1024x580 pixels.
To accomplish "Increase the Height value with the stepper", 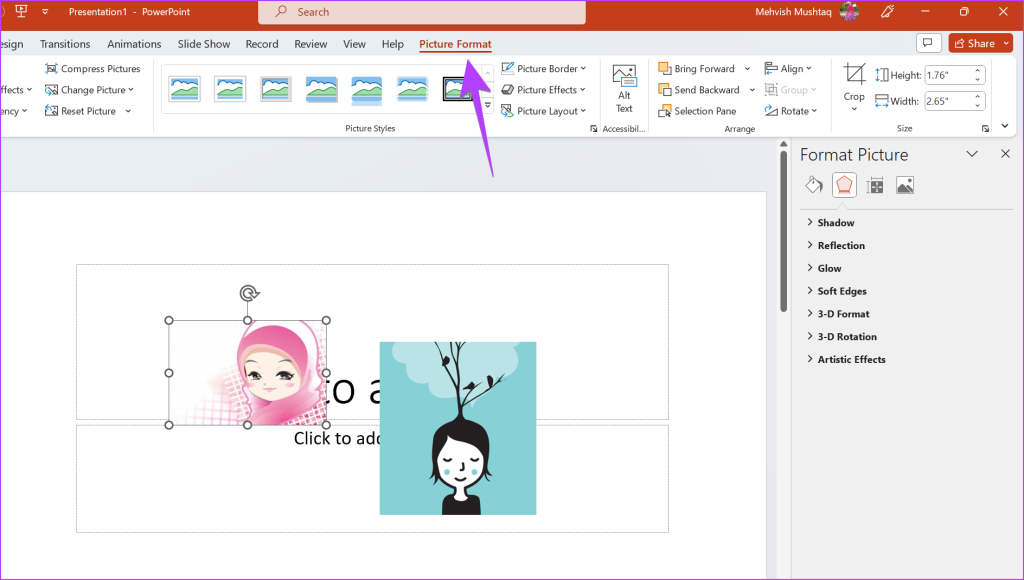I will click(978, 71).
